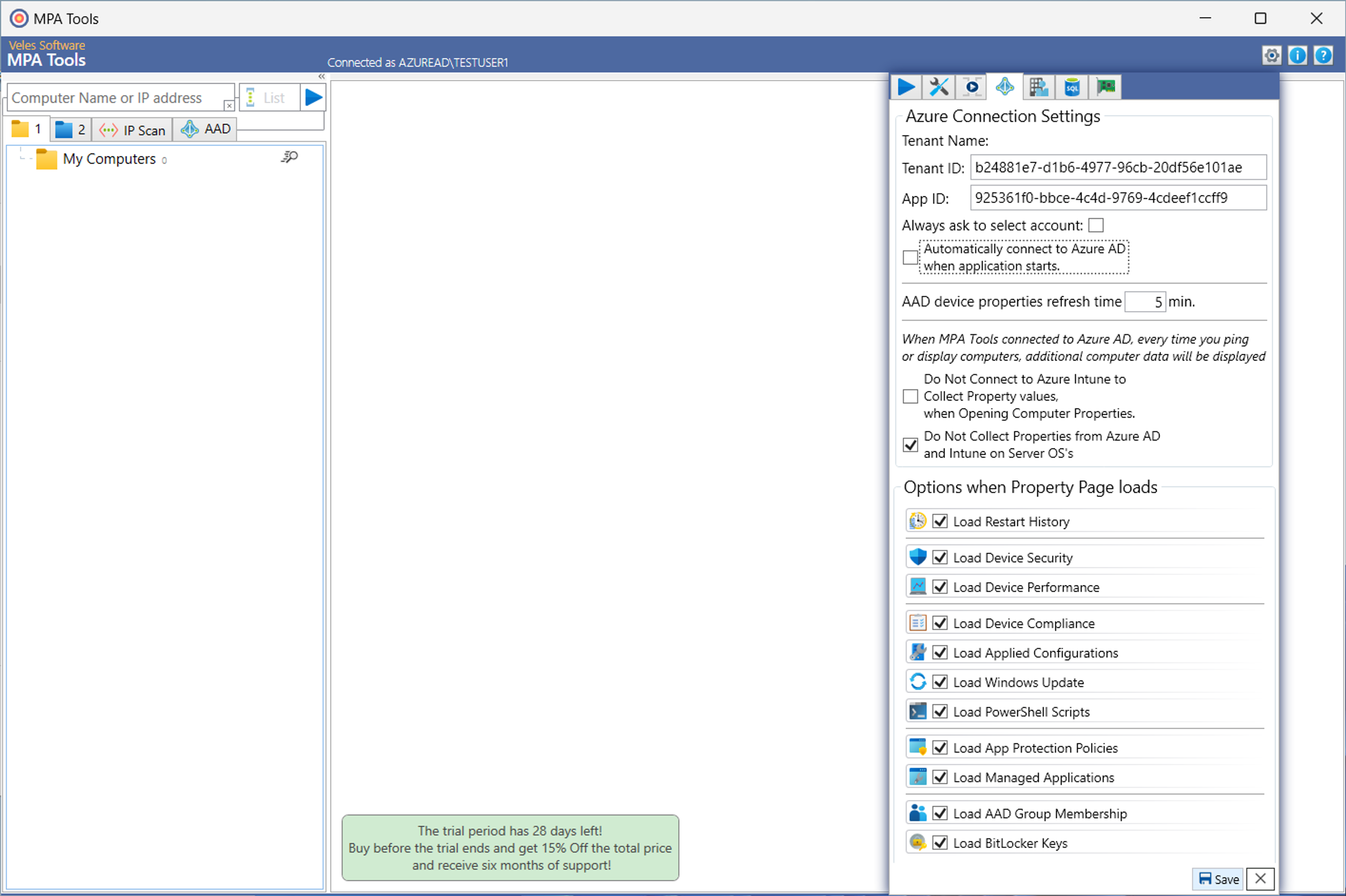Click the search icon beside My Computers

pos(289,157)
